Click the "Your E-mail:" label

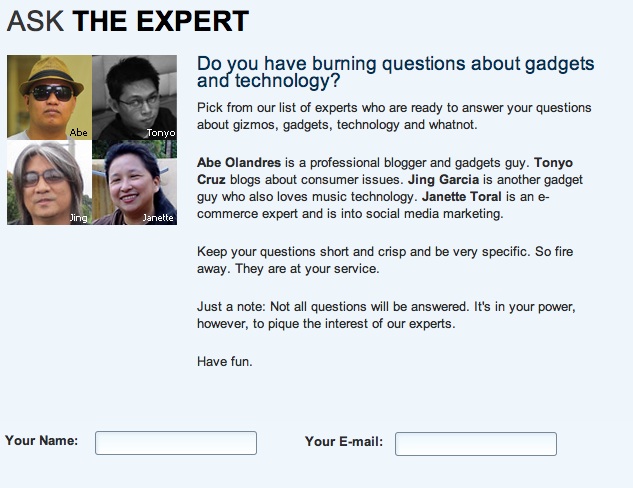[x=344, y=442]
